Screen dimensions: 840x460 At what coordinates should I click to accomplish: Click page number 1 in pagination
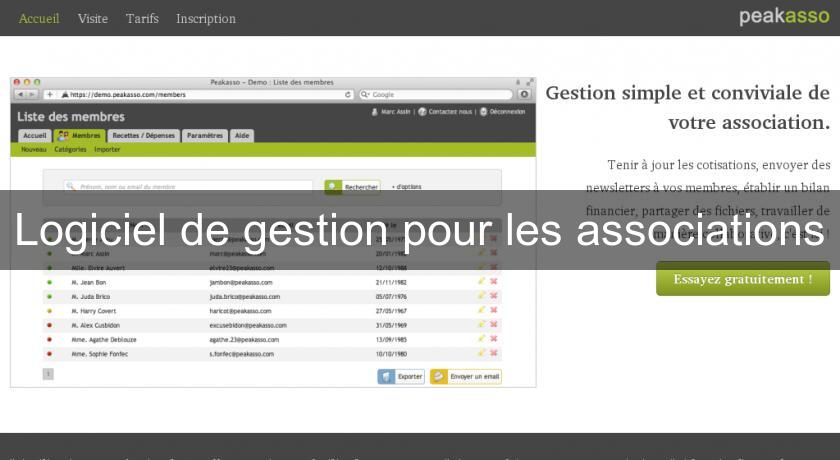tap(48, 374)
